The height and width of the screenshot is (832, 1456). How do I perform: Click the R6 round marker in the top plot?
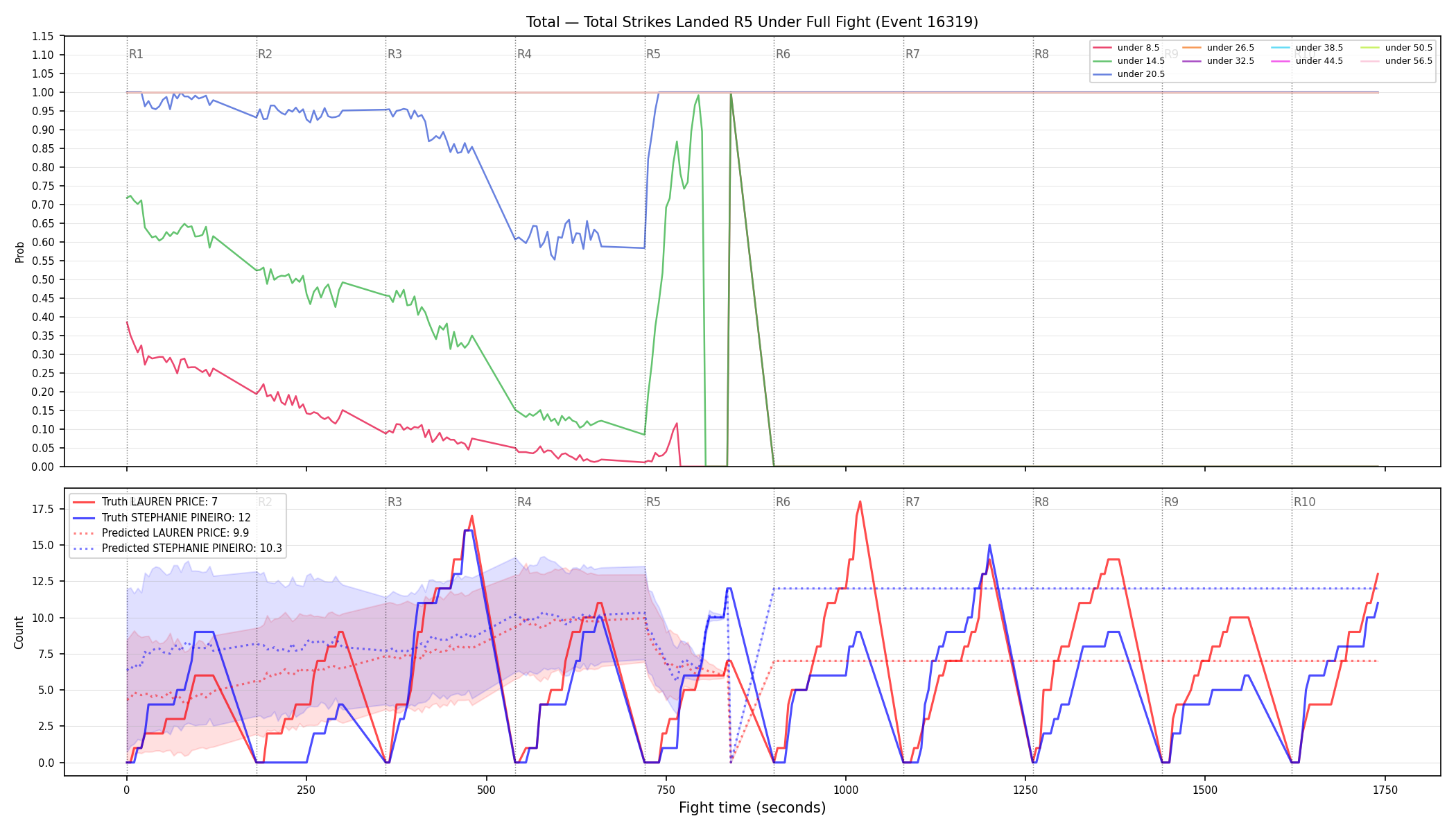[783, 54]
